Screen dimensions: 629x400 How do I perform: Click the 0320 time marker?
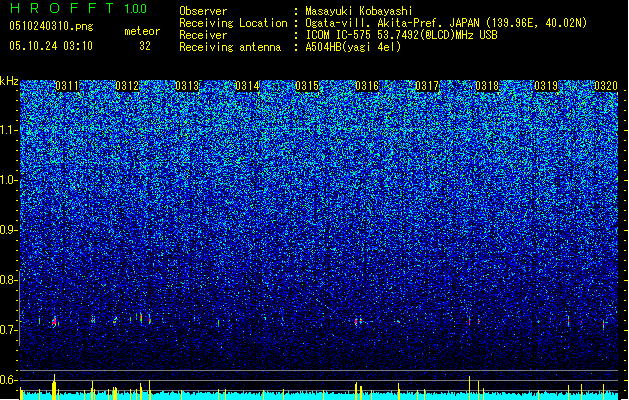[606, 86]
